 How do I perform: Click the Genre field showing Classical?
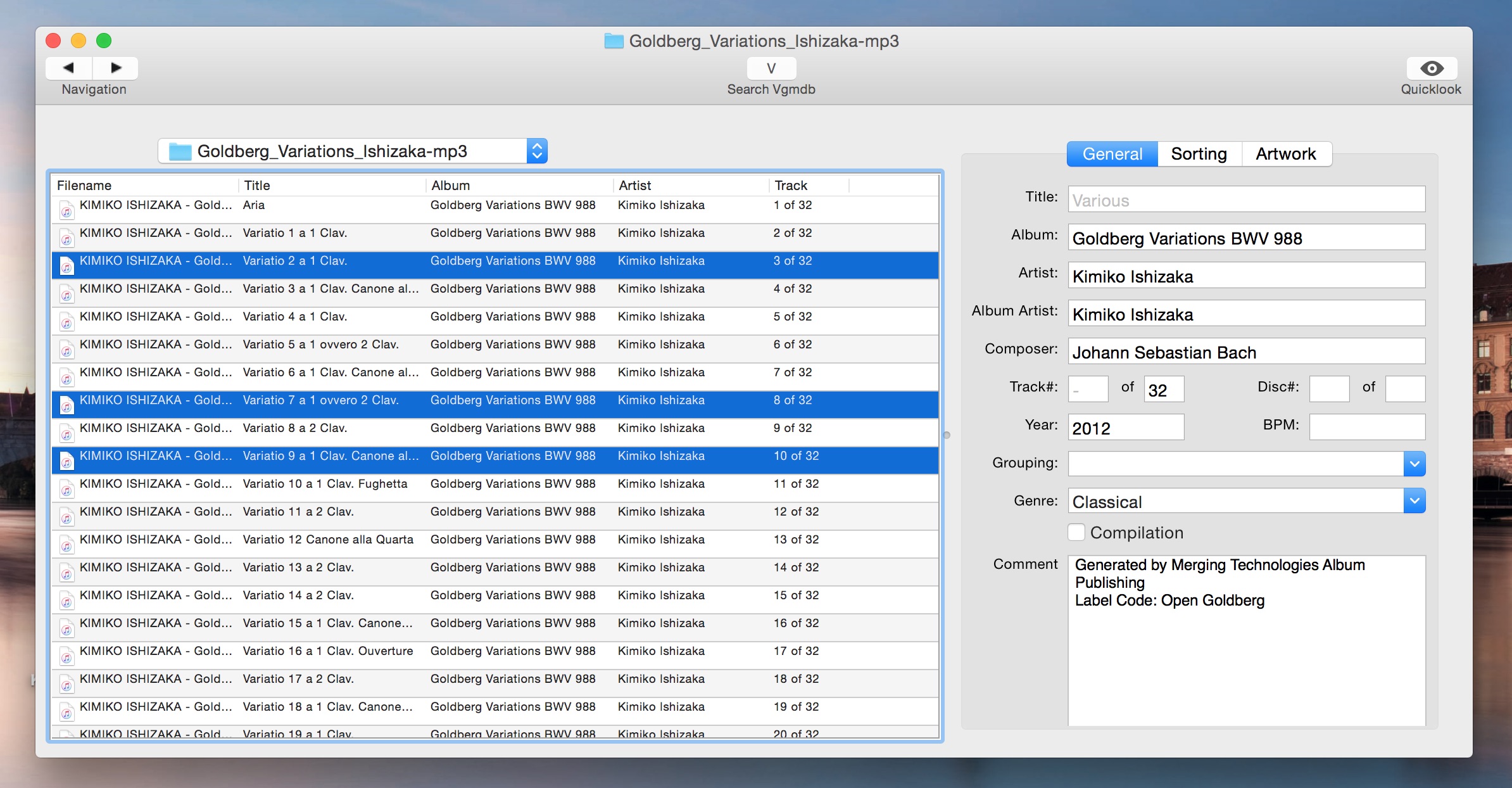point(1235,501)
